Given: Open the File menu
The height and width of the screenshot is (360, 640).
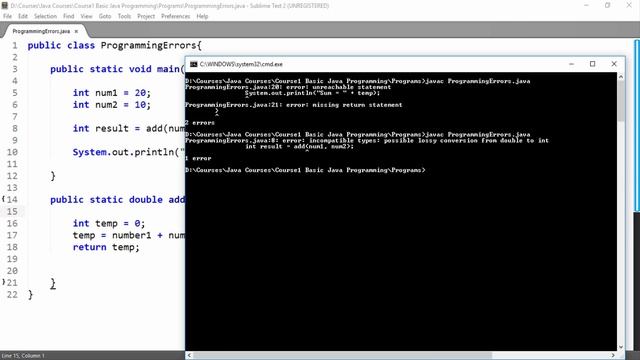Looking at the screenshot, I should (x=7, y=16).
